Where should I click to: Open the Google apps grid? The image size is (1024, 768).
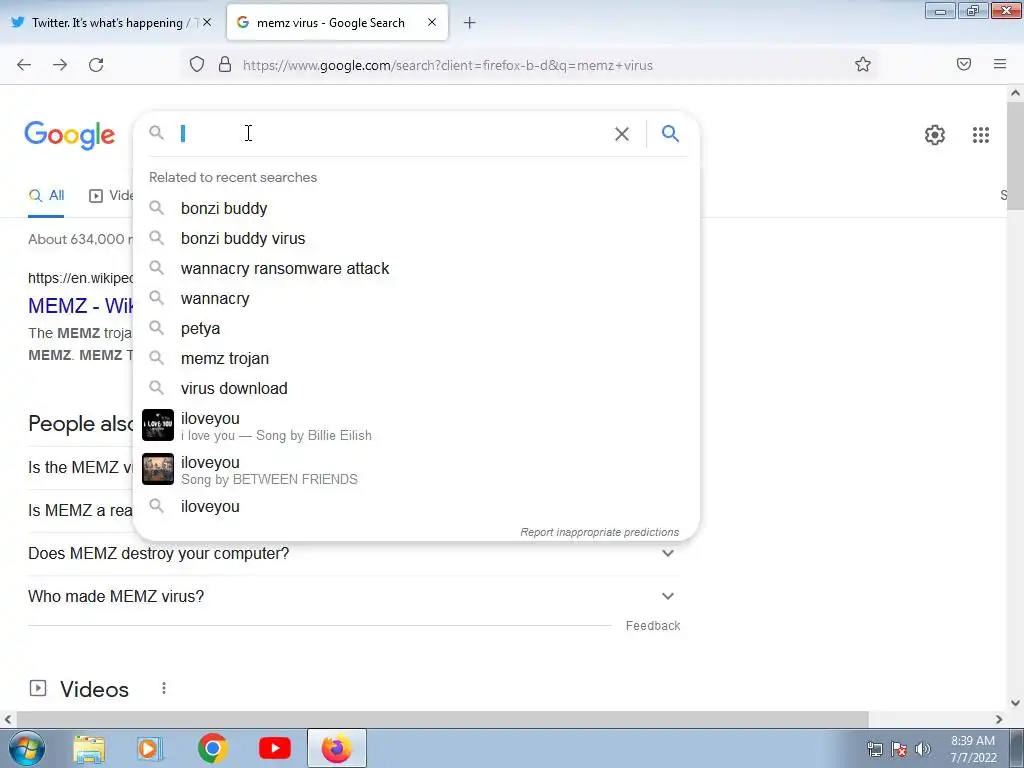[x=980, y=135]
